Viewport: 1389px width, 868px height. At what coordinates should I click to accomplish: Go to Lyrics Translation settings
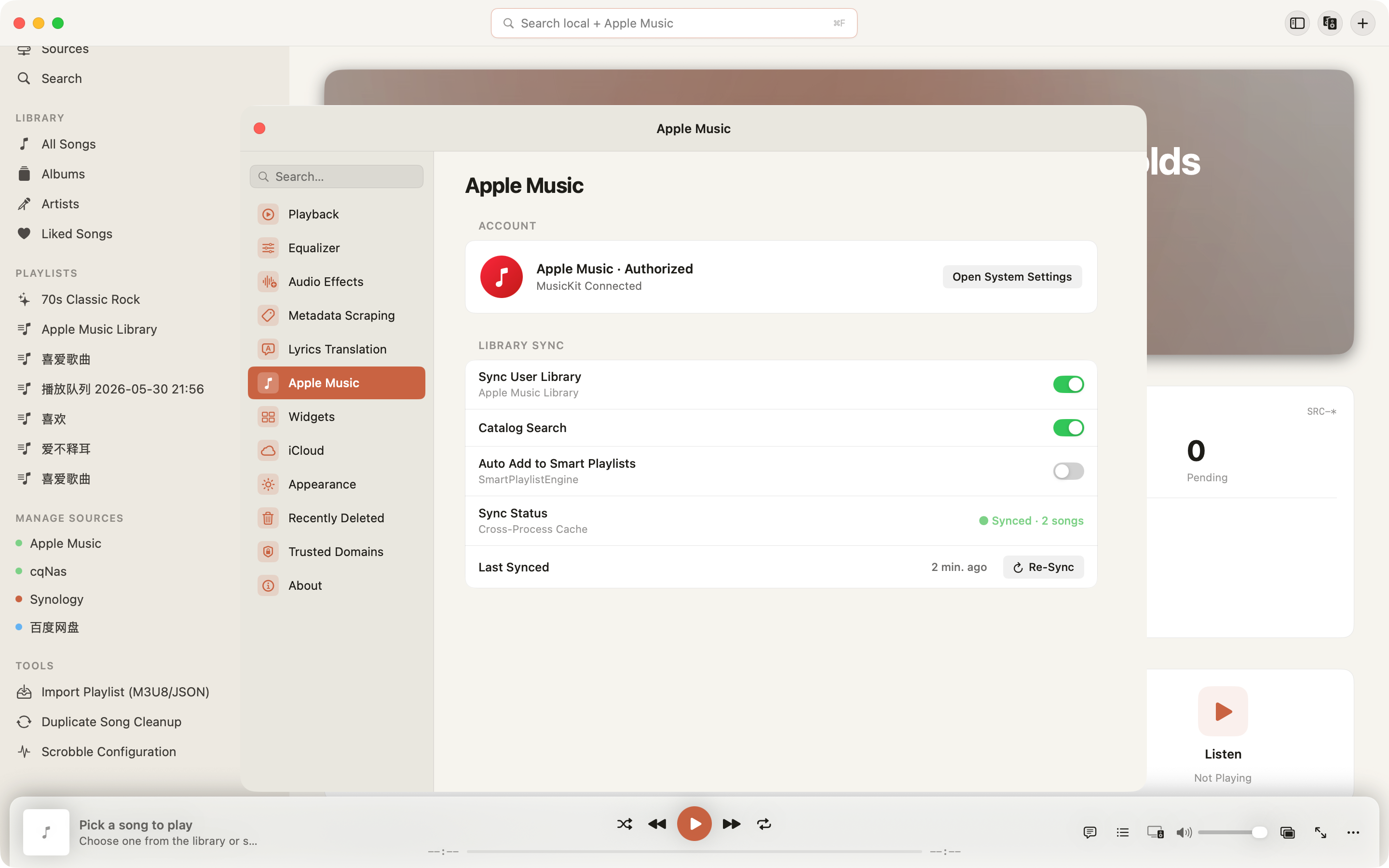pos(336,349)
